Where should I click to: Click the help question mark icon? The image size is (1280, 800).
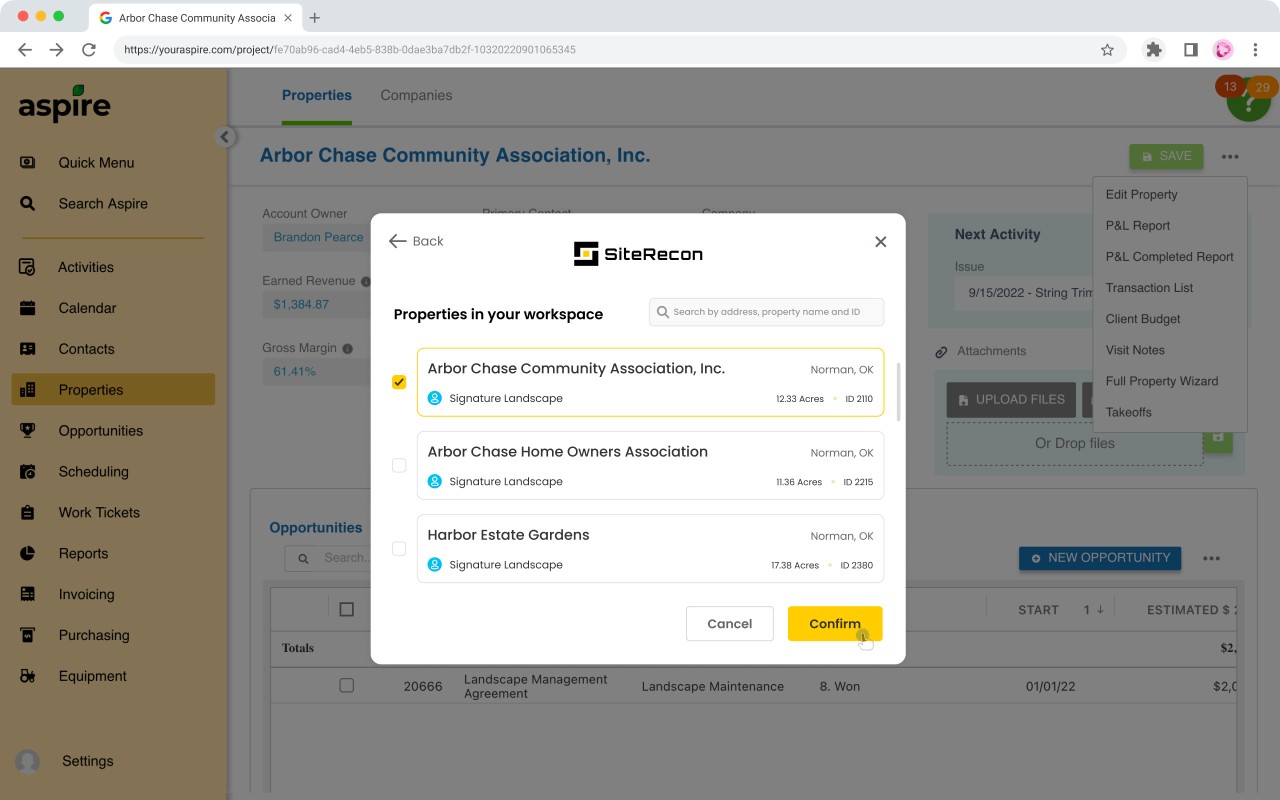(1248, 101)
